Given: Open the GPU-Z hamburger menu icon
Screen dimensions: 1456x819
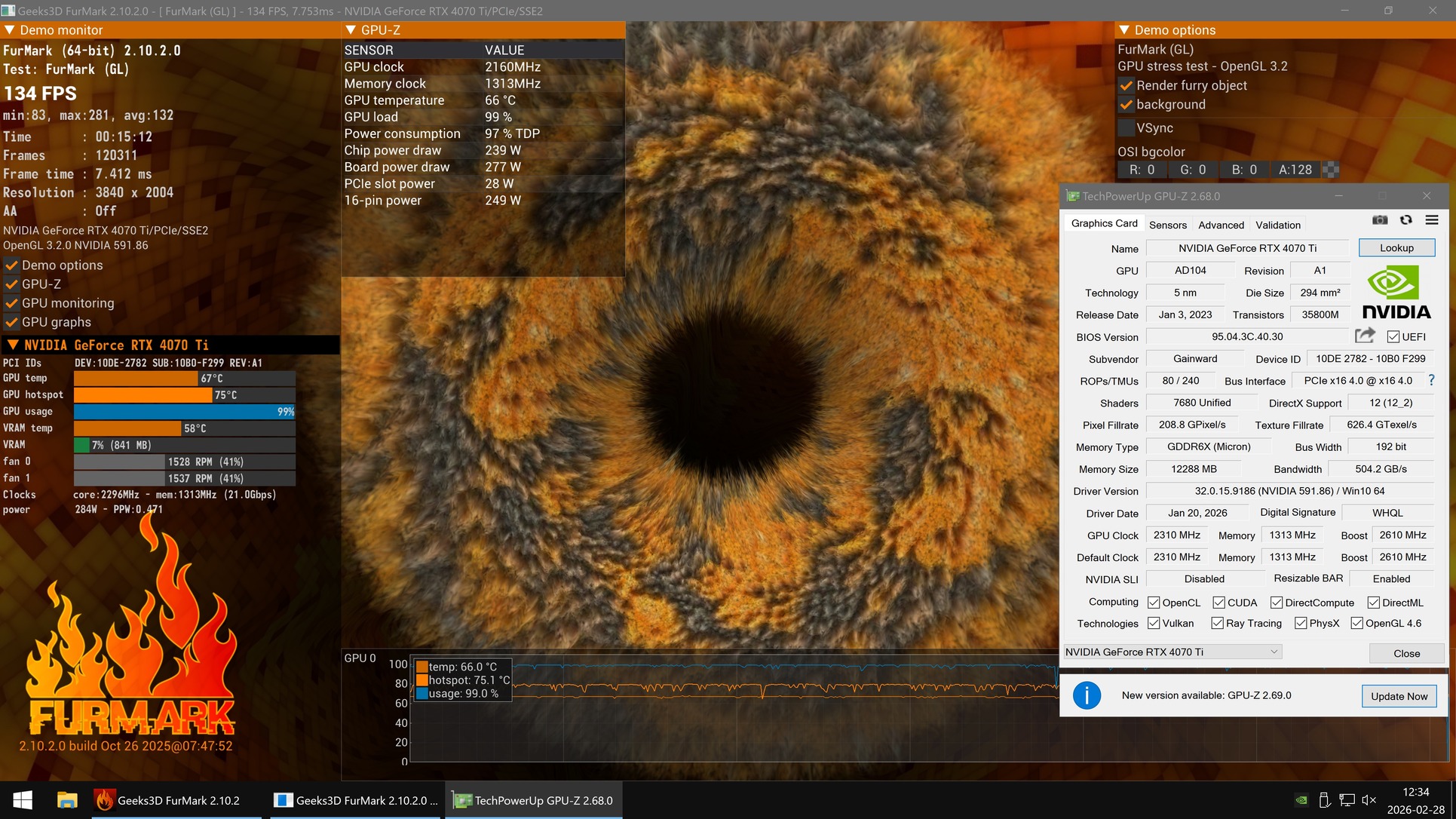Looking at the screenshot, I should click(x=1432, y=220).
